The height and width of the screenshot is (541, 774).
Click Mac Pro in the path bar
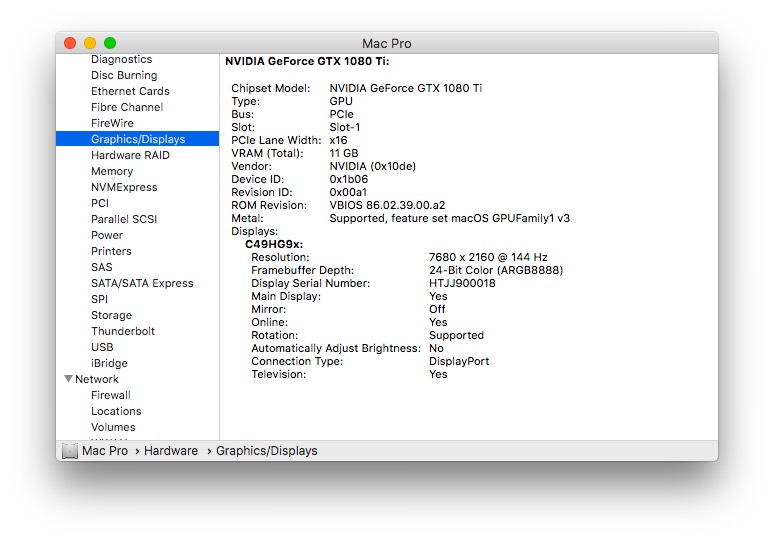pyautogui.click(x=105, y=451)
